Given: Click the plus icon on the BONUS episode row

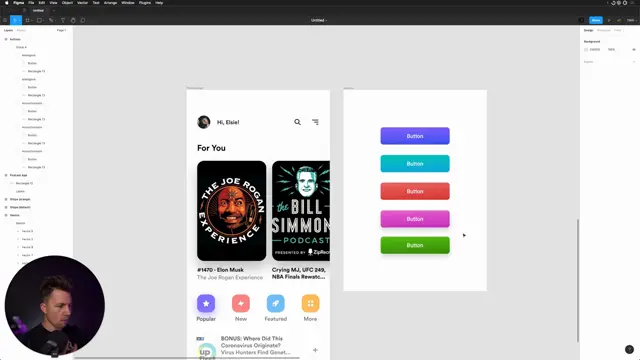Looking at the screenshot, I should point(315,350).
